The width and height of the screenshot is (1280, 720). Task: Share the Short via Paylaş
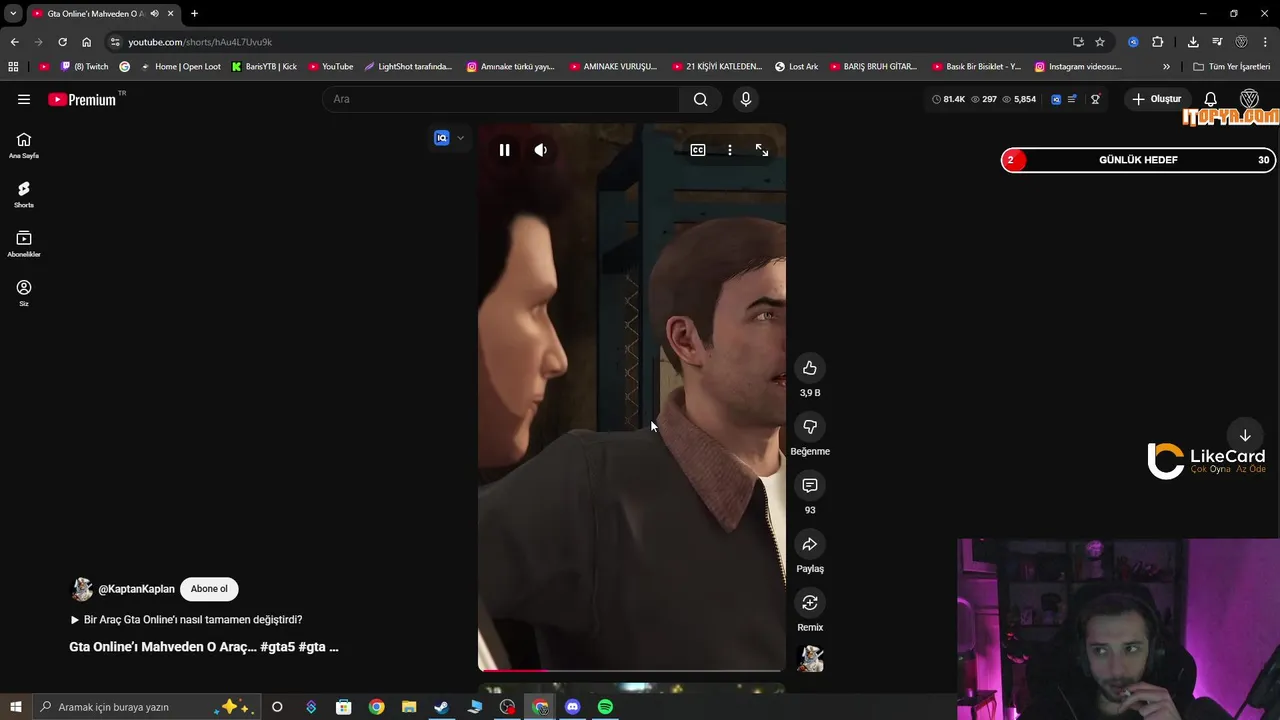[810, 544]
